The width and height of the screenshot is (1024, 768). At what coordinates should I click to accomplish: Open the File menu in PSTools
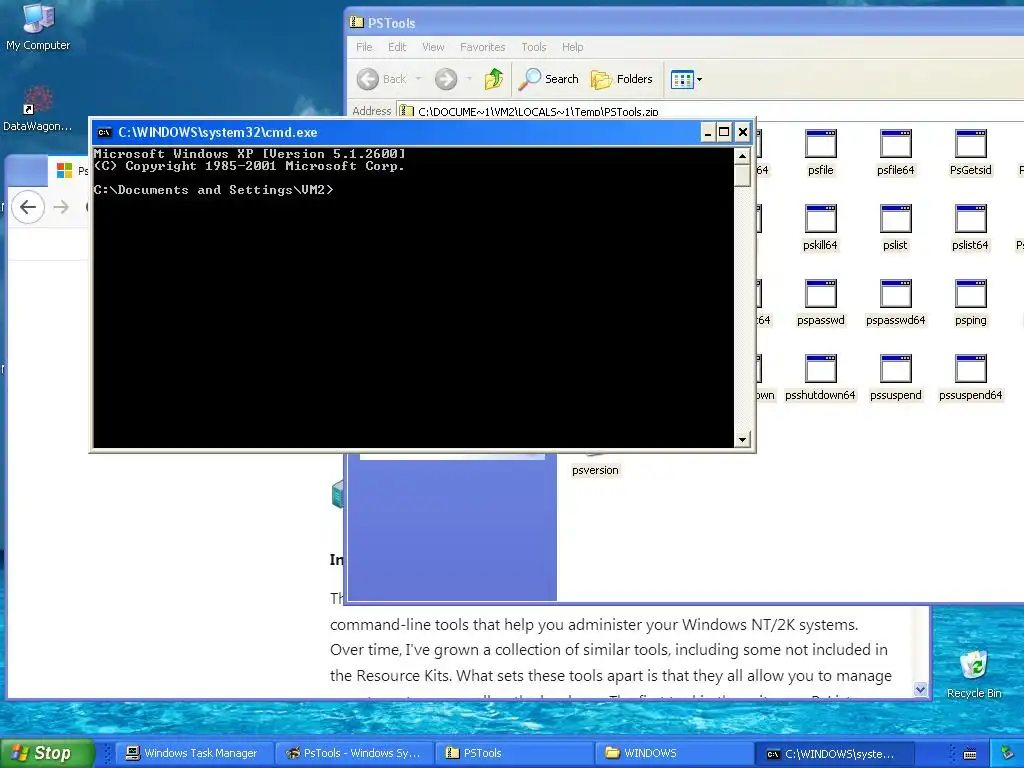364,47
